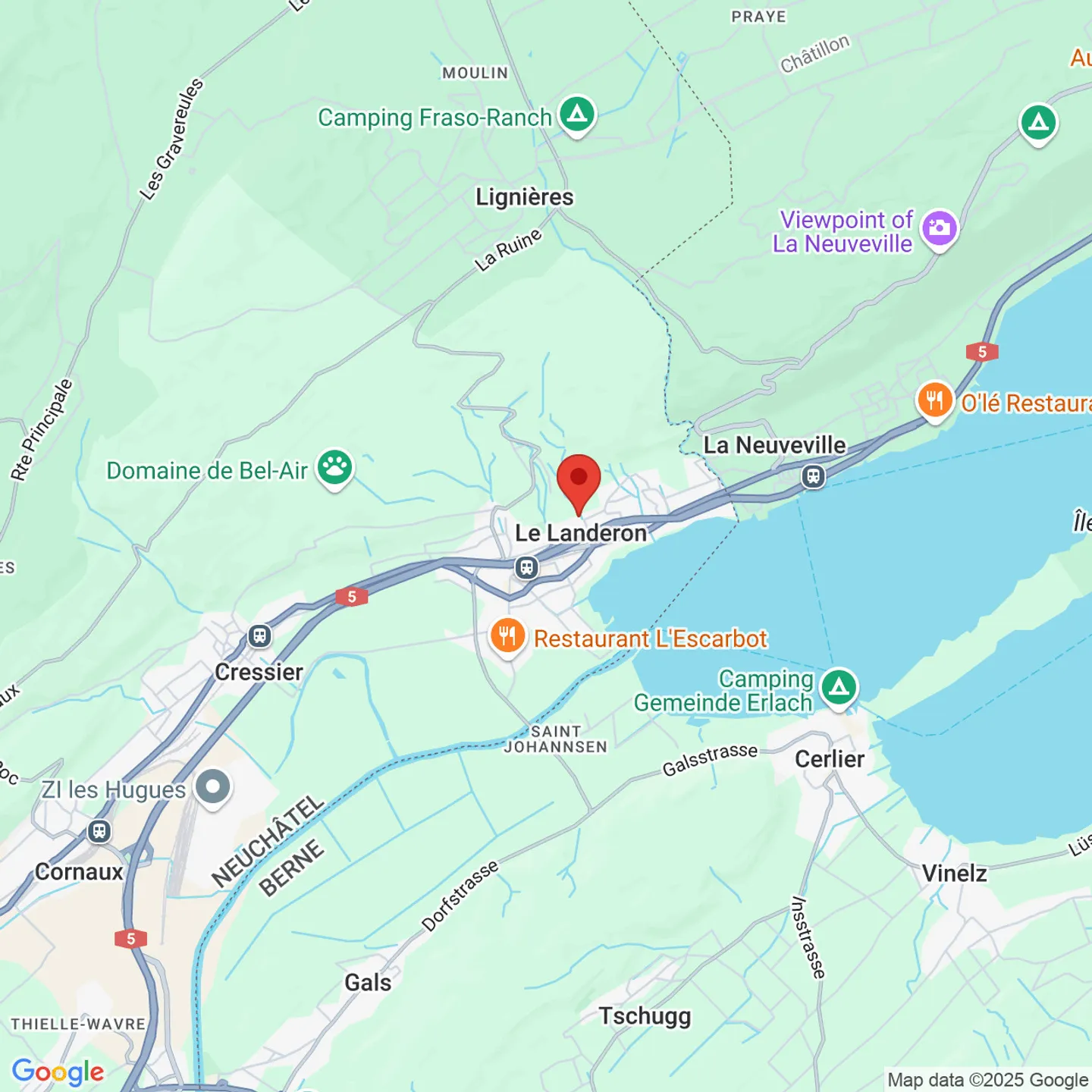Viewport: 1092px width, 1092px height.
Task: Click Cornaux train station icon
Action: (x=99, y=831)
